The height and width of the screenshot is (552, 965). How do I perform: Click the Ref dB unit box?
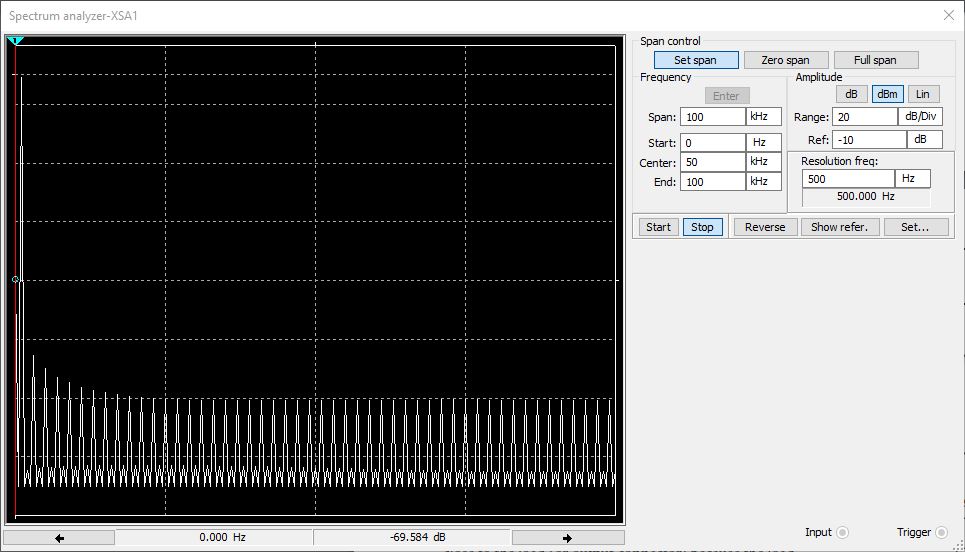tap(925, 140)
